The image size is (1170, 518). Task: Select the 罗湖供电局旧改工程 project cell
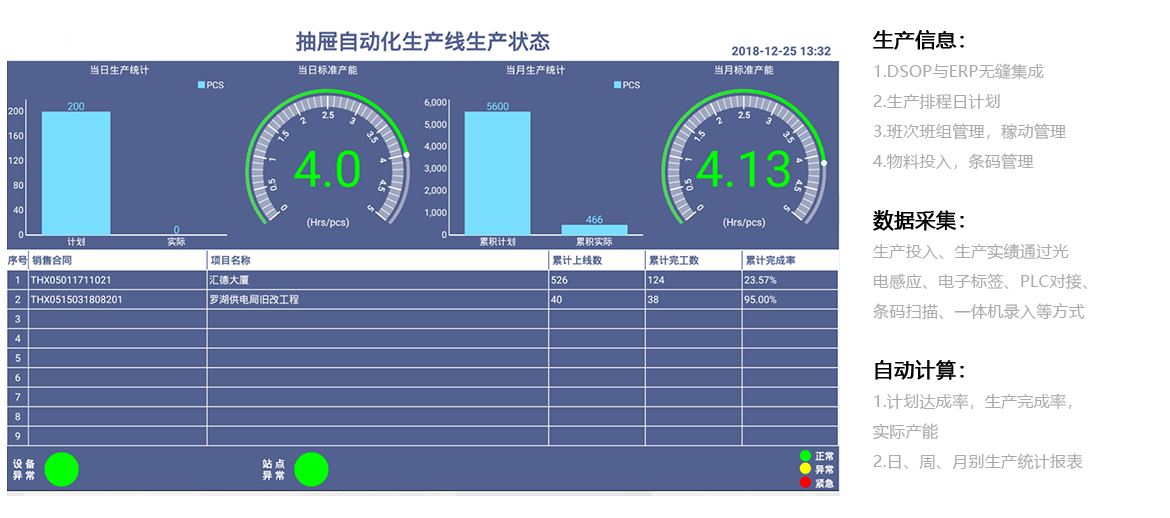tap(254, 299)
